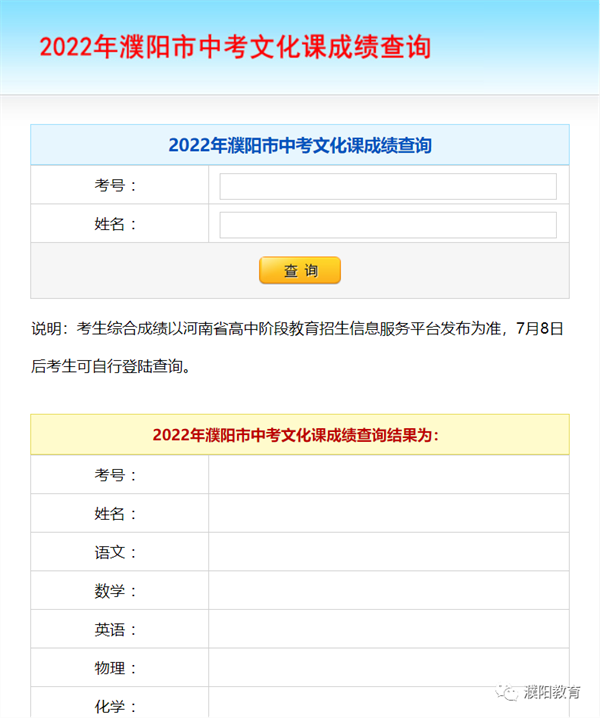Click the 语文 score cell
Viewport: 600px width, 718px height.
tap(389, 551)
